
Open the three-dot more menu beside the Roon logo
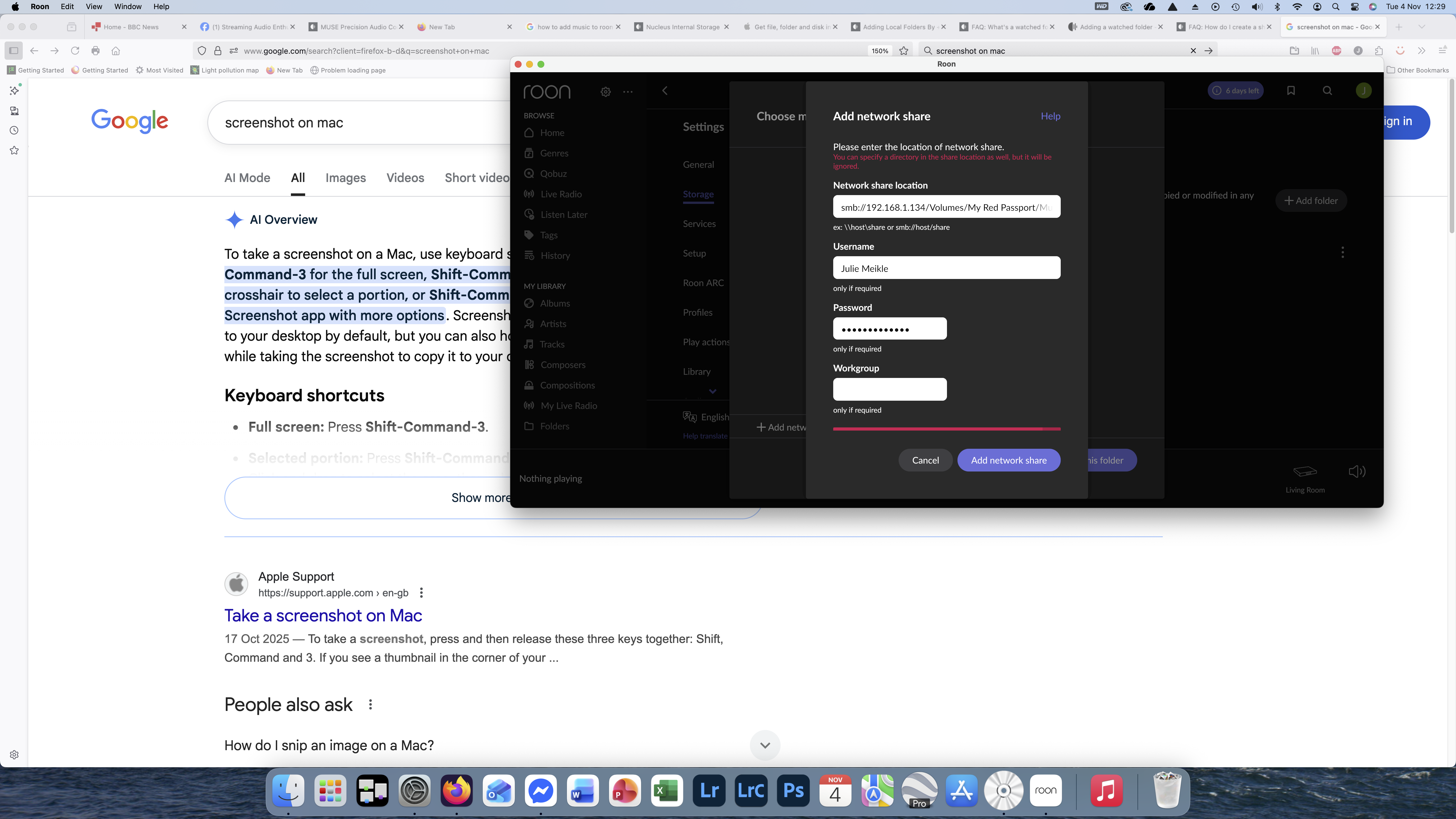tap(627, 92)
